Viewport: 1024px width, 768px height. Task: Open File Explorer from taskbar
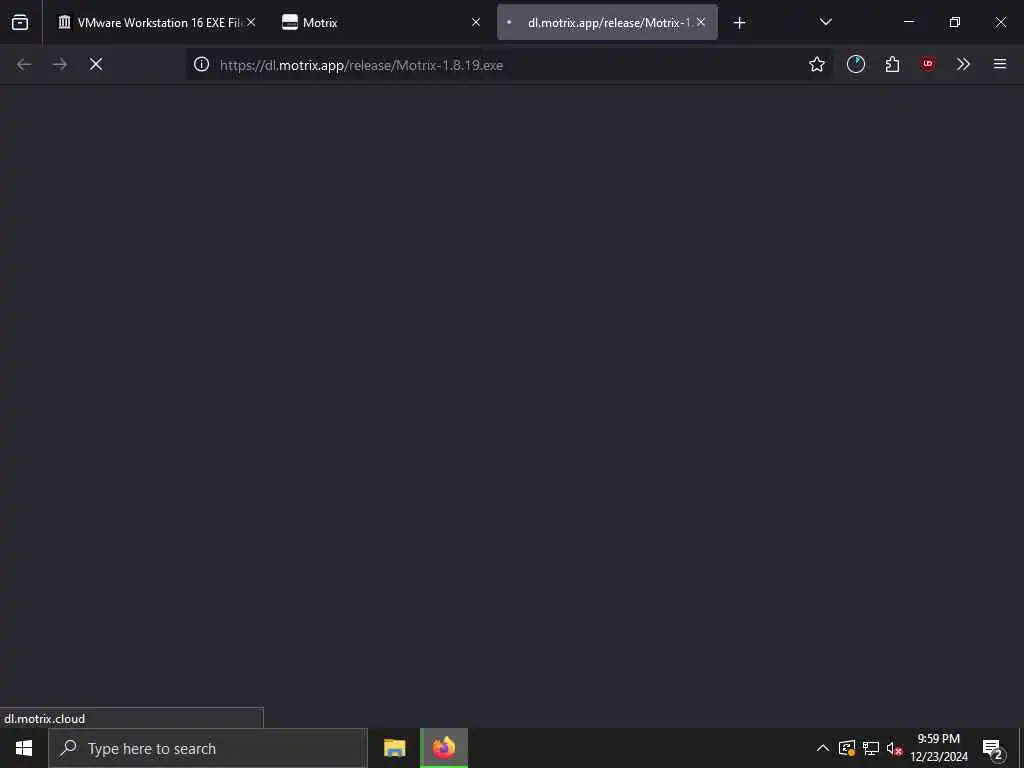(394, 748)
